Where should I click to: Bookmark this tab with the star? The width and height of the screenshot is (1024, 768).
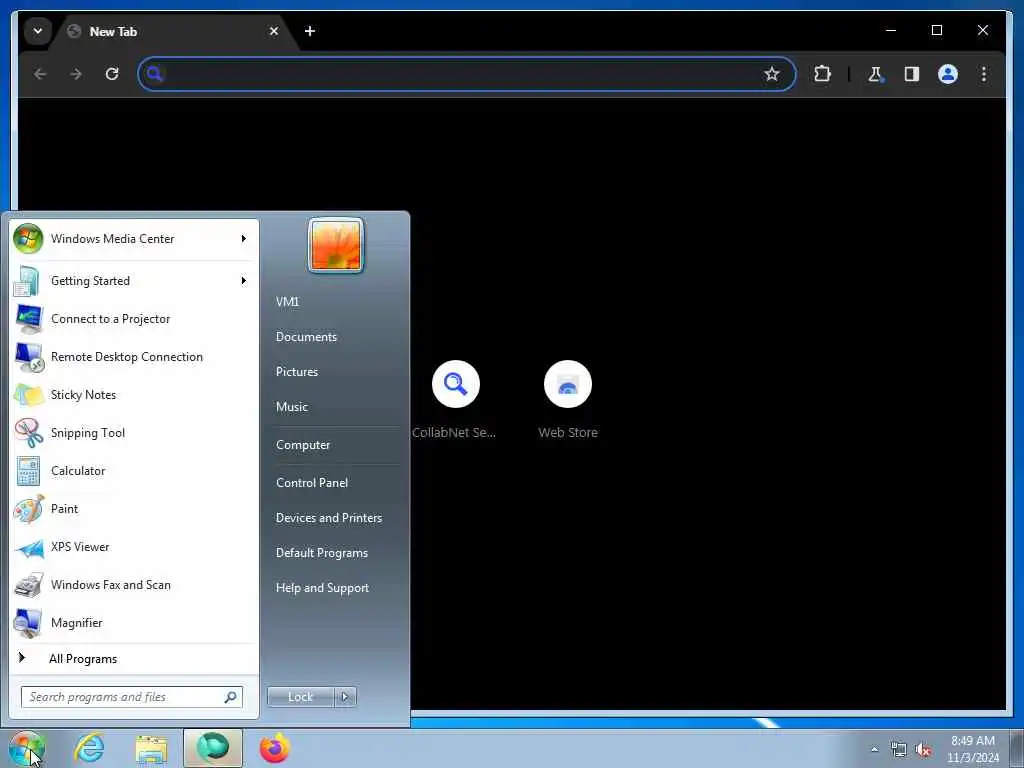[x=772, y=74]
